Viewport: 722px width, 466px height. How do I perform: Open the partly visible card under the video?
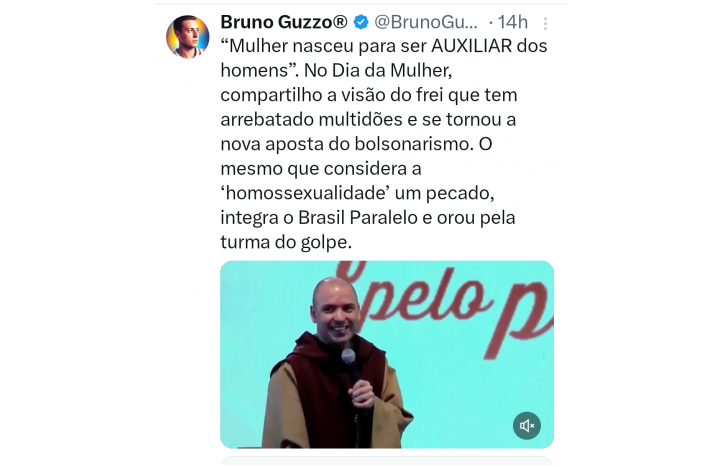pos(387,461)
